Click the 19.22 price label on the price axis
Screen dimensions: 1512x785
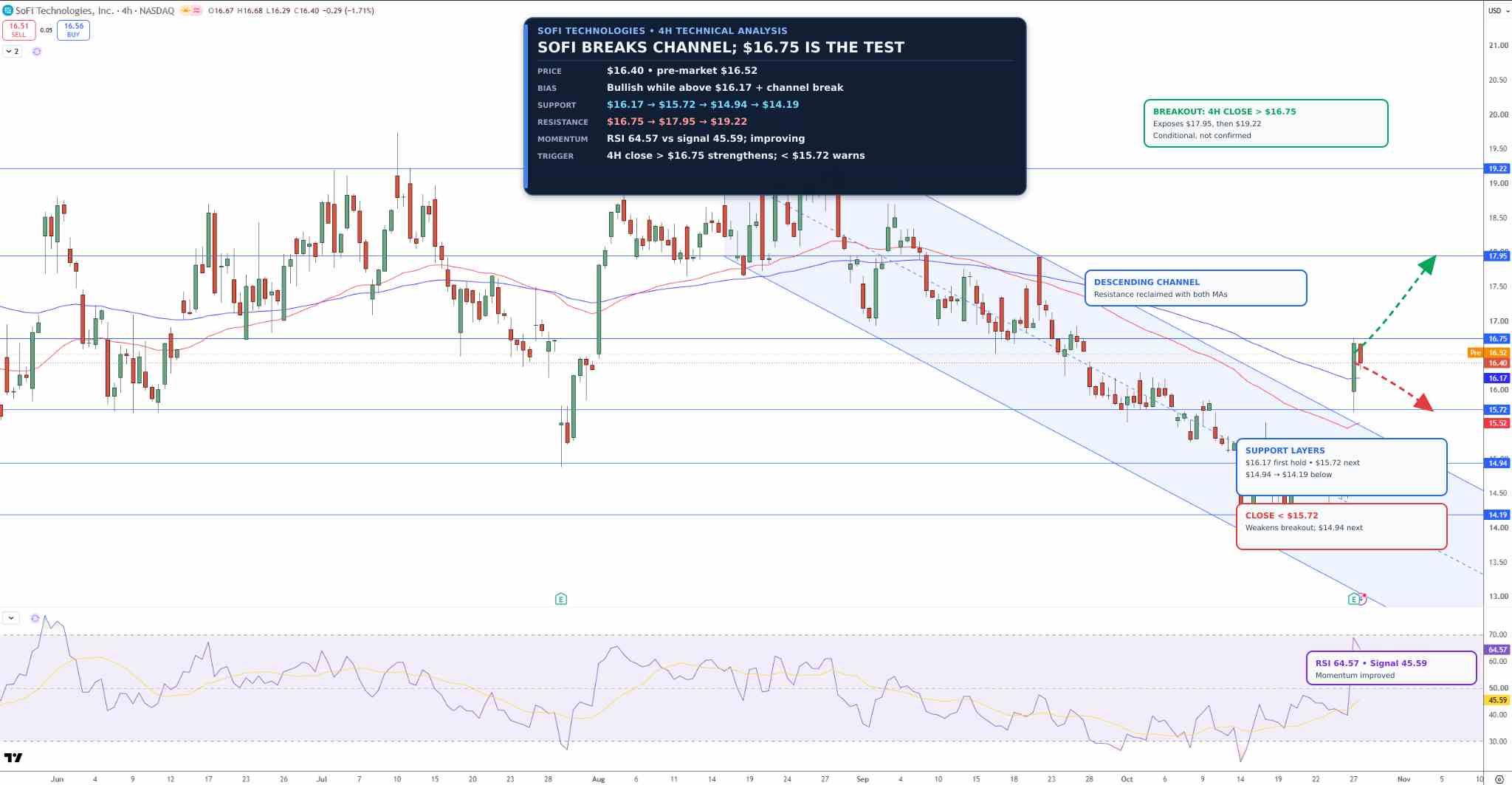[x=1497, y=169]
